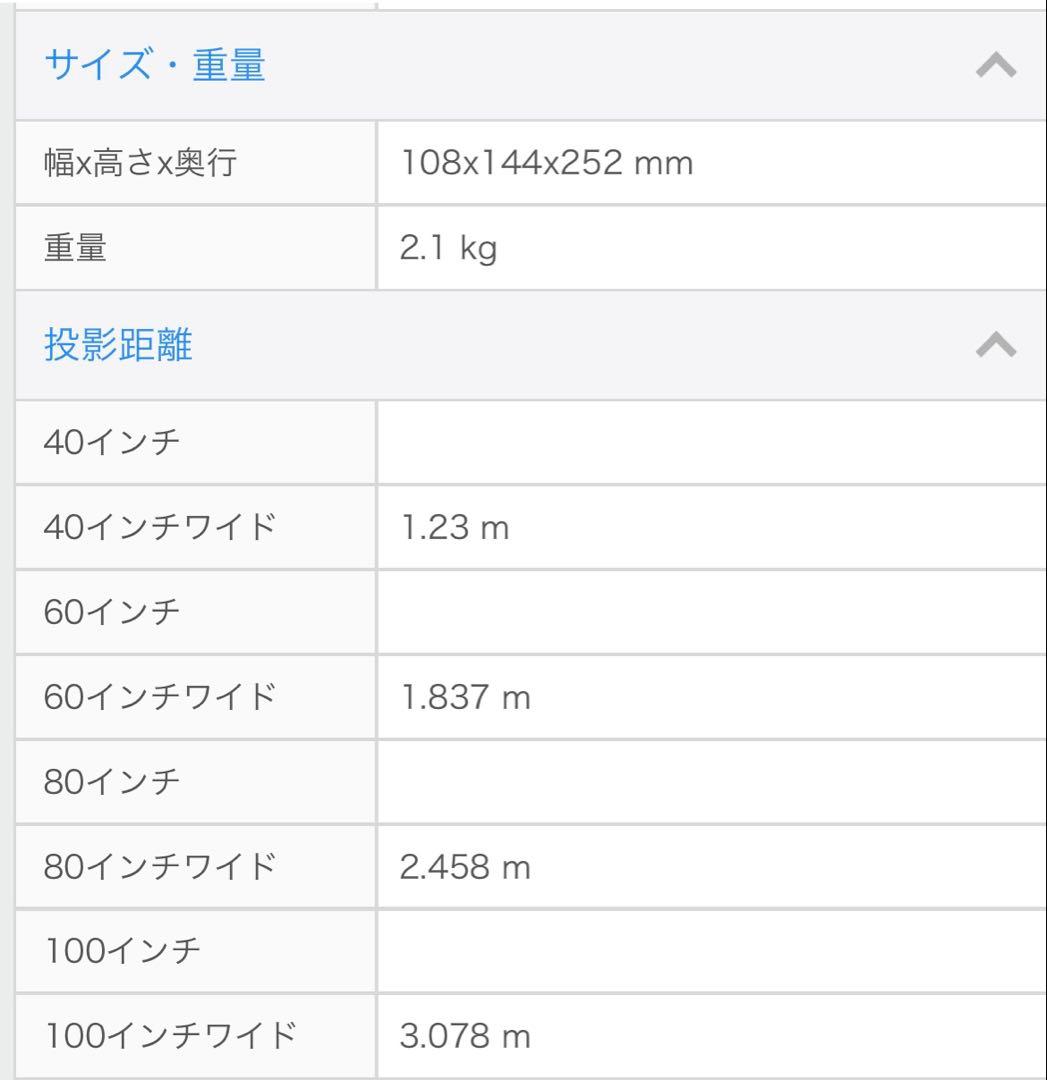Click the 投影距離 header title

[119, 345]
